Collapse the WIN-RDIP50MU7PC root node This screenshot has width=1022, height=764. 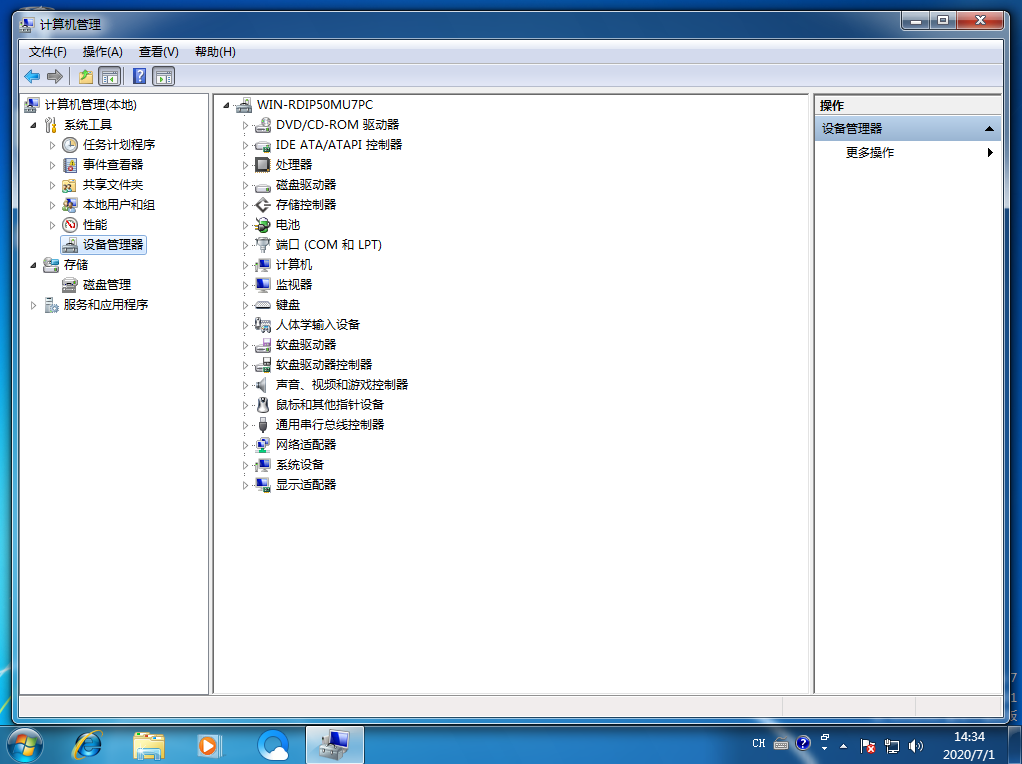tap(227, 105)
